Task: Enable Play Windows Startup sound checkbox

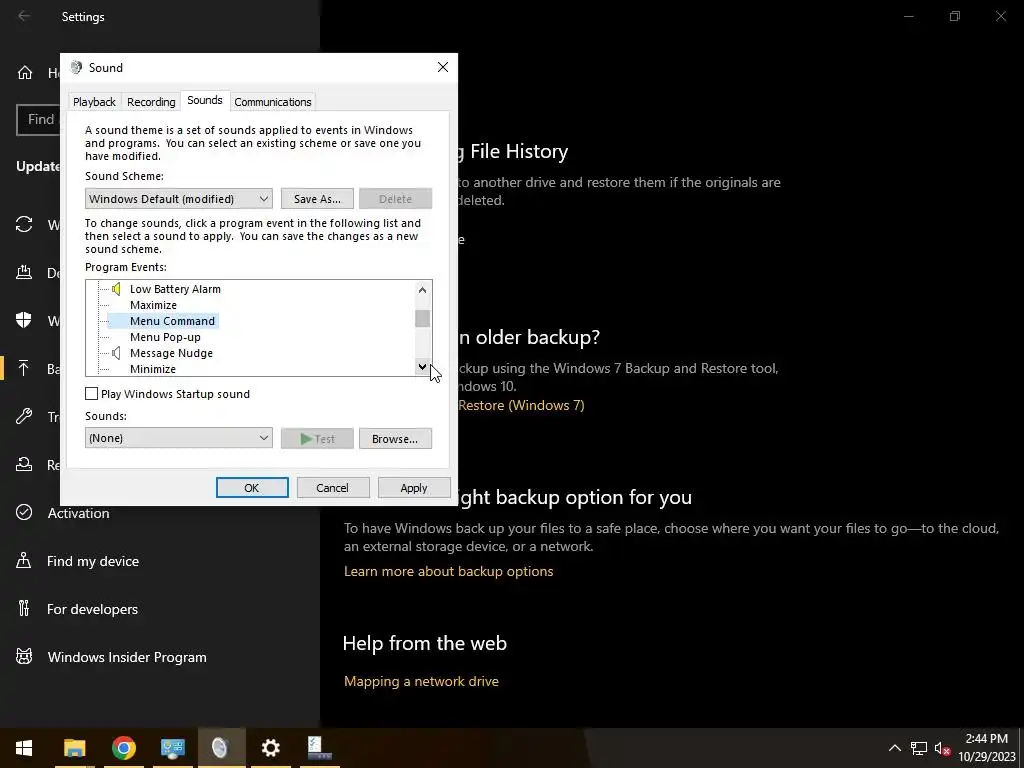Action: click(91, 394)
